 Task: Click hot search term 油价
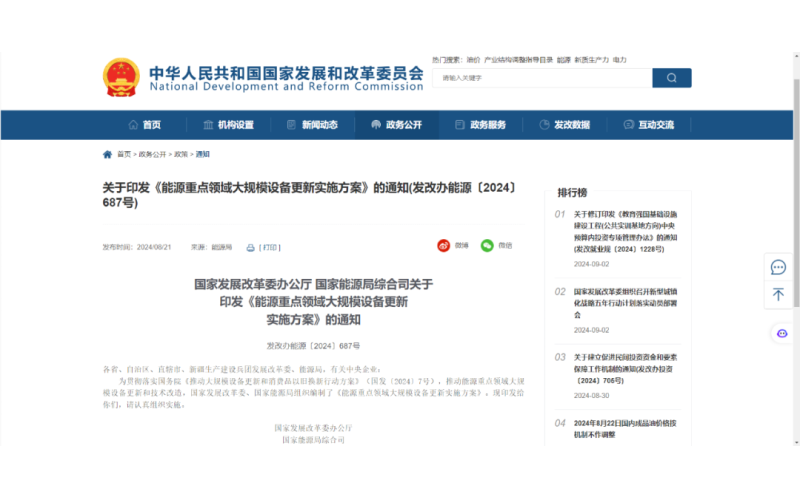[473, 60]
